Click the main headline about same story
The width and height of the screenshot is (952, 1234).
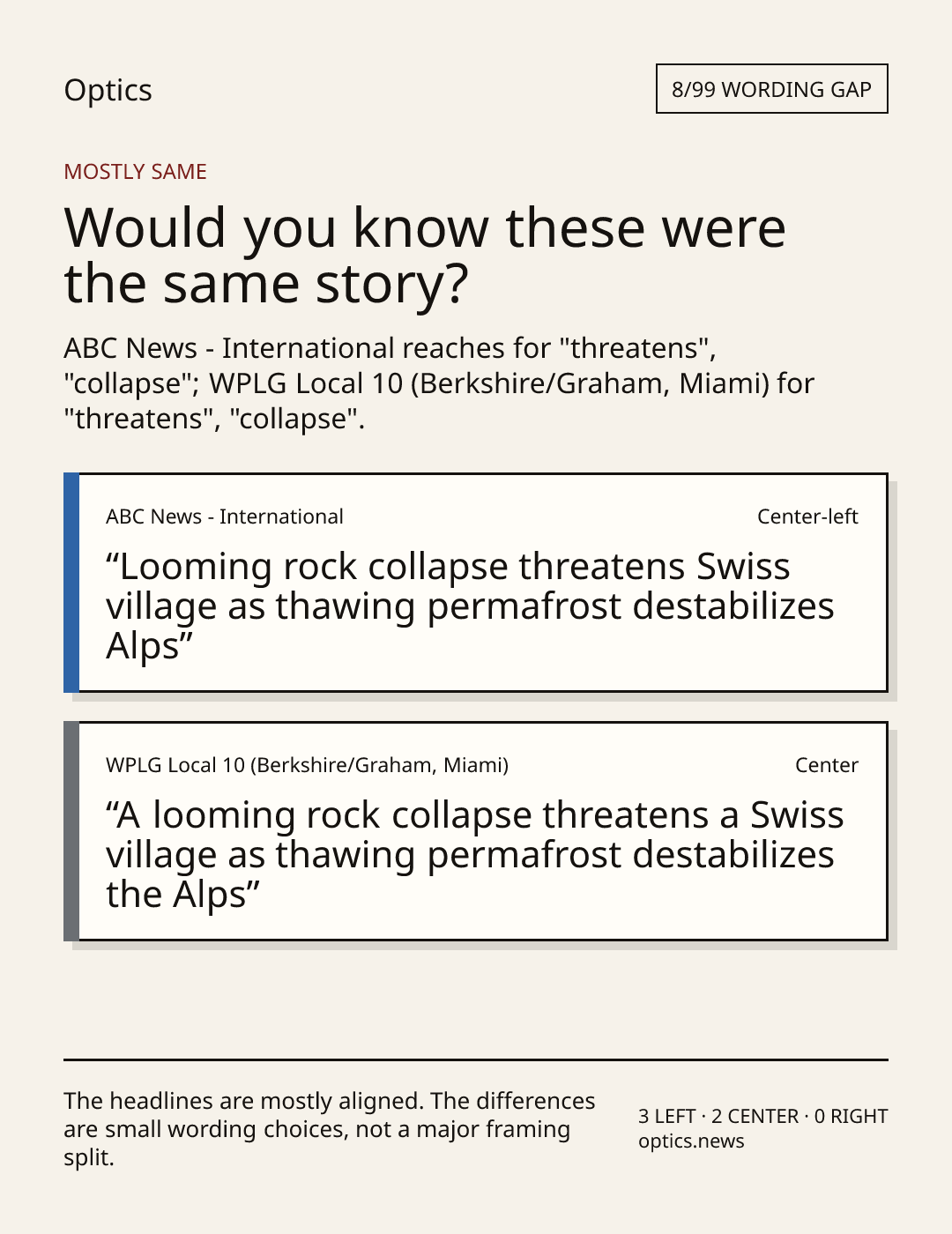click(424, 256)
